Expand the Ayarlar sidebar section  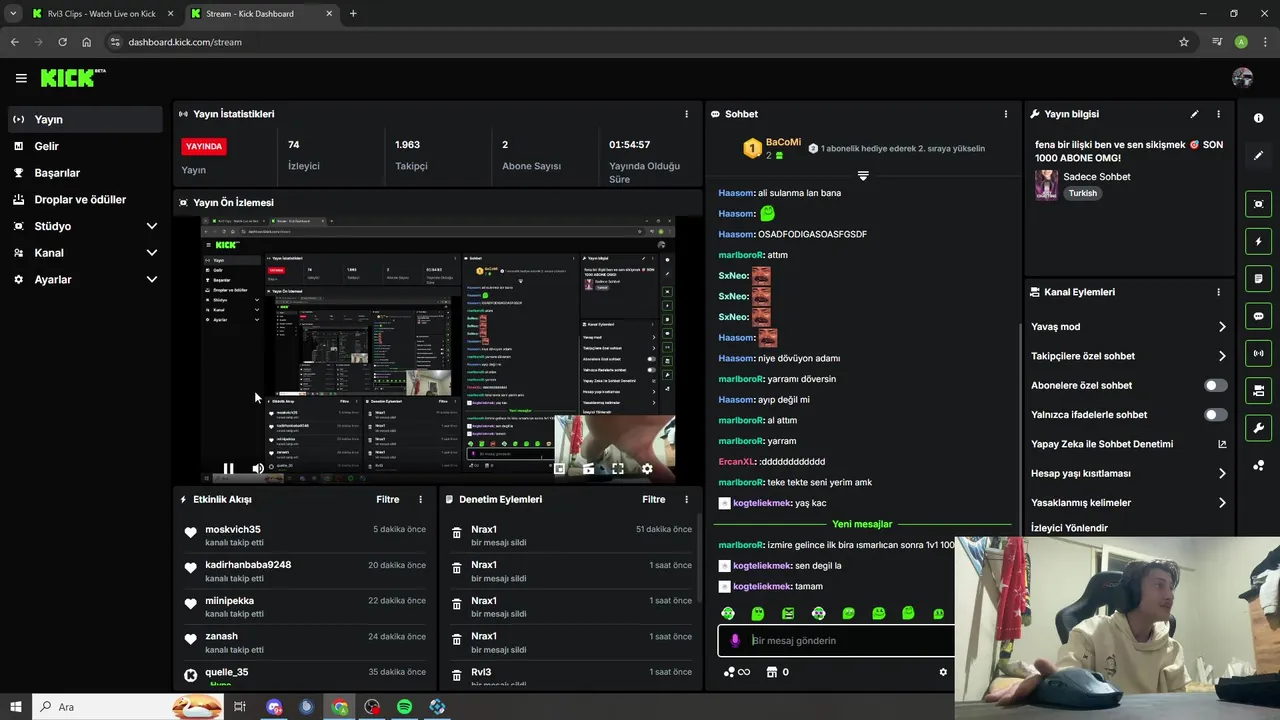[x=84, y=279]
